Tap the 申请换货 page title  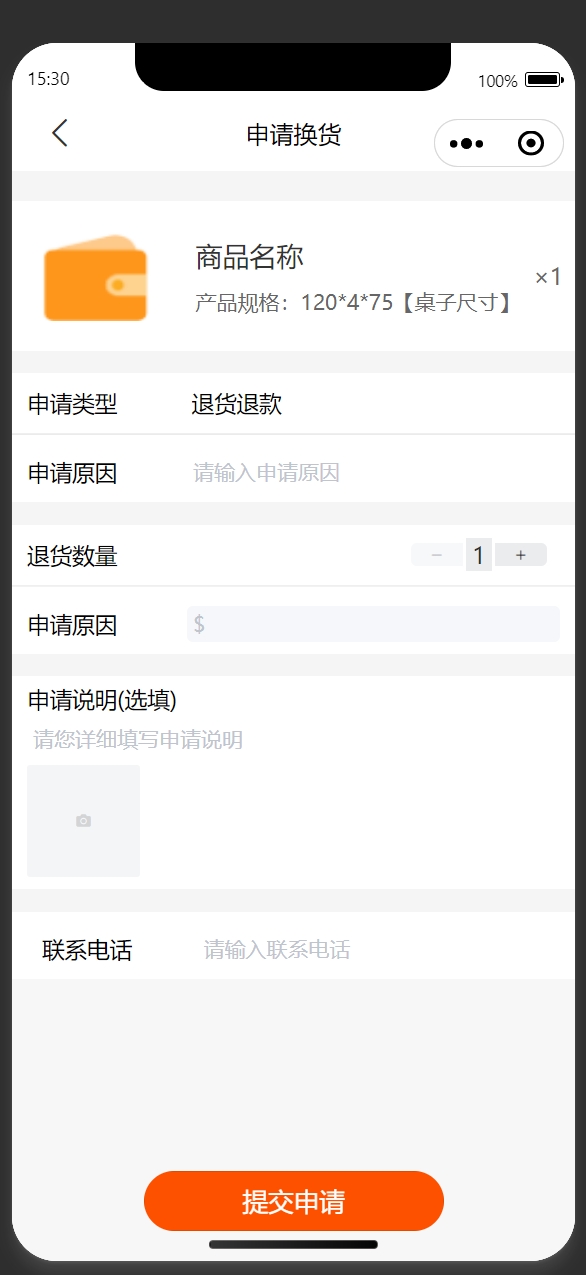[x=294, y=135]
